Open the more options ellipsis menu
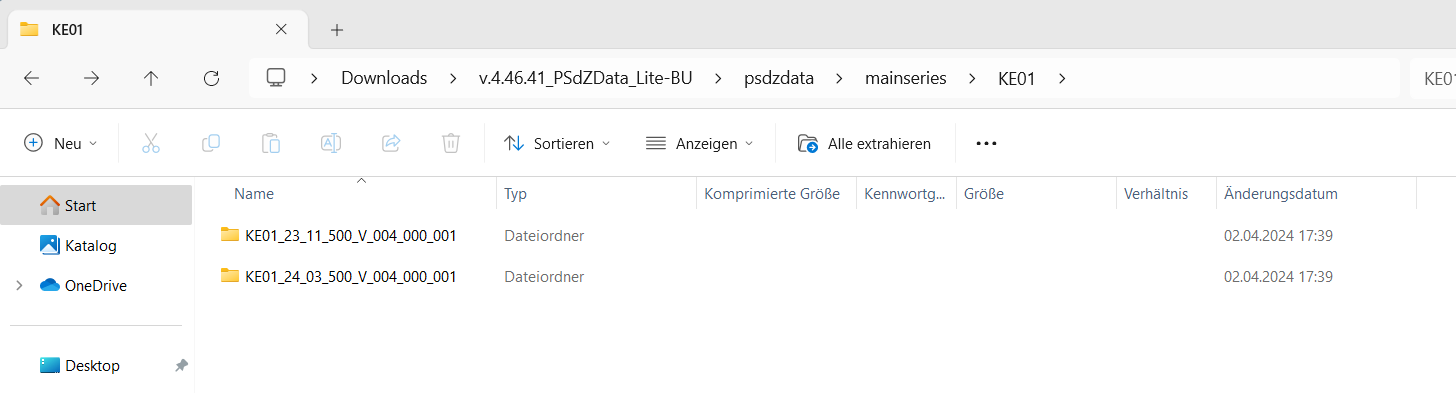 (x=986, y=143)
